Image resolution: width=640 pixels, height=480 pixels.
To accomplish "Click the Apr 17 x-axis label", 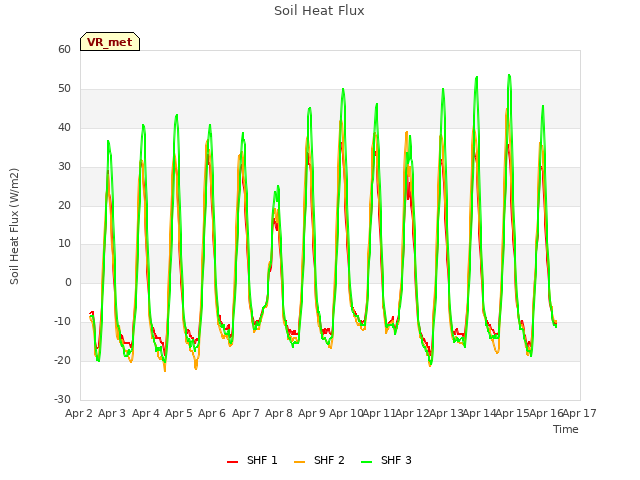I will coord(580,413).
